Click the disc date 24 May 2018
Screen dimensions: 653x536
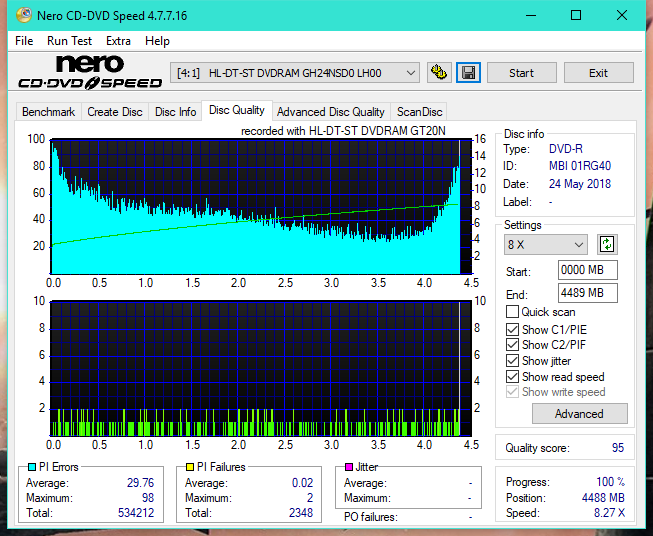point(580,184)
